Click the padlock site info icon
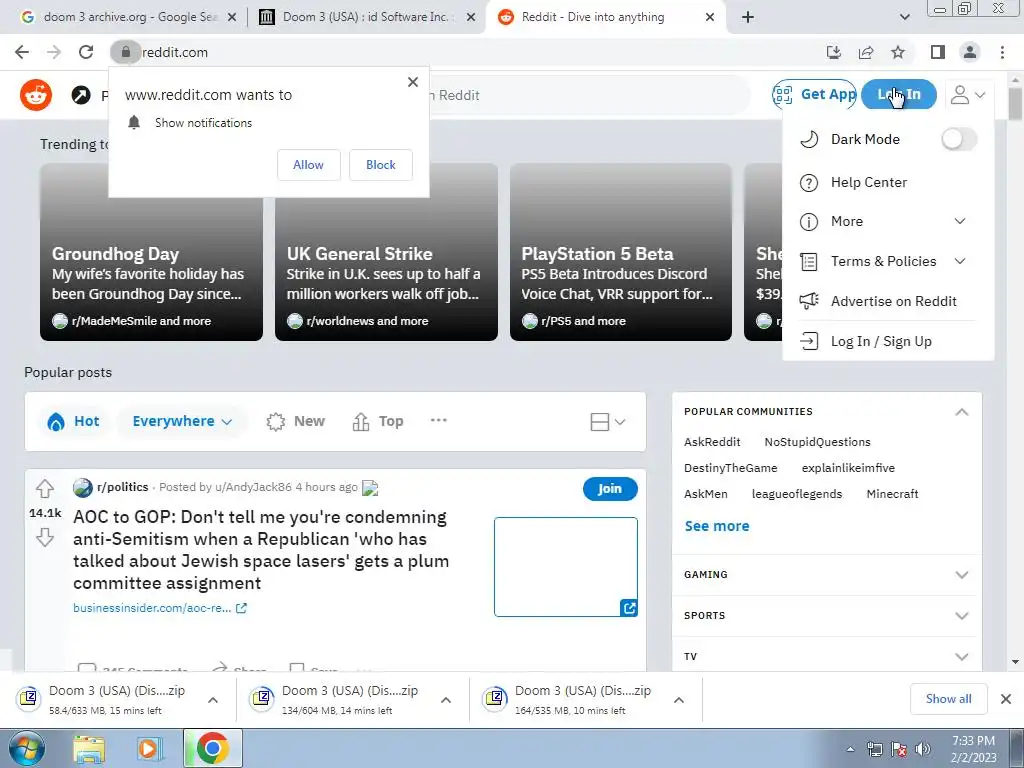This screenshot has height=768, width=1024. (x=125, y=52)
